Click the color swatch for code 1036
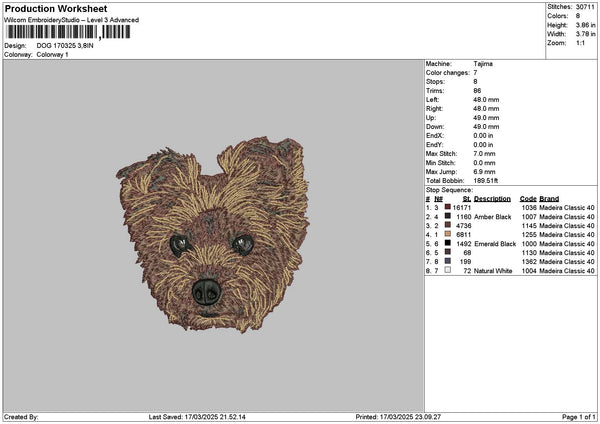The image size is (600, 424). (x=449, y=207)
